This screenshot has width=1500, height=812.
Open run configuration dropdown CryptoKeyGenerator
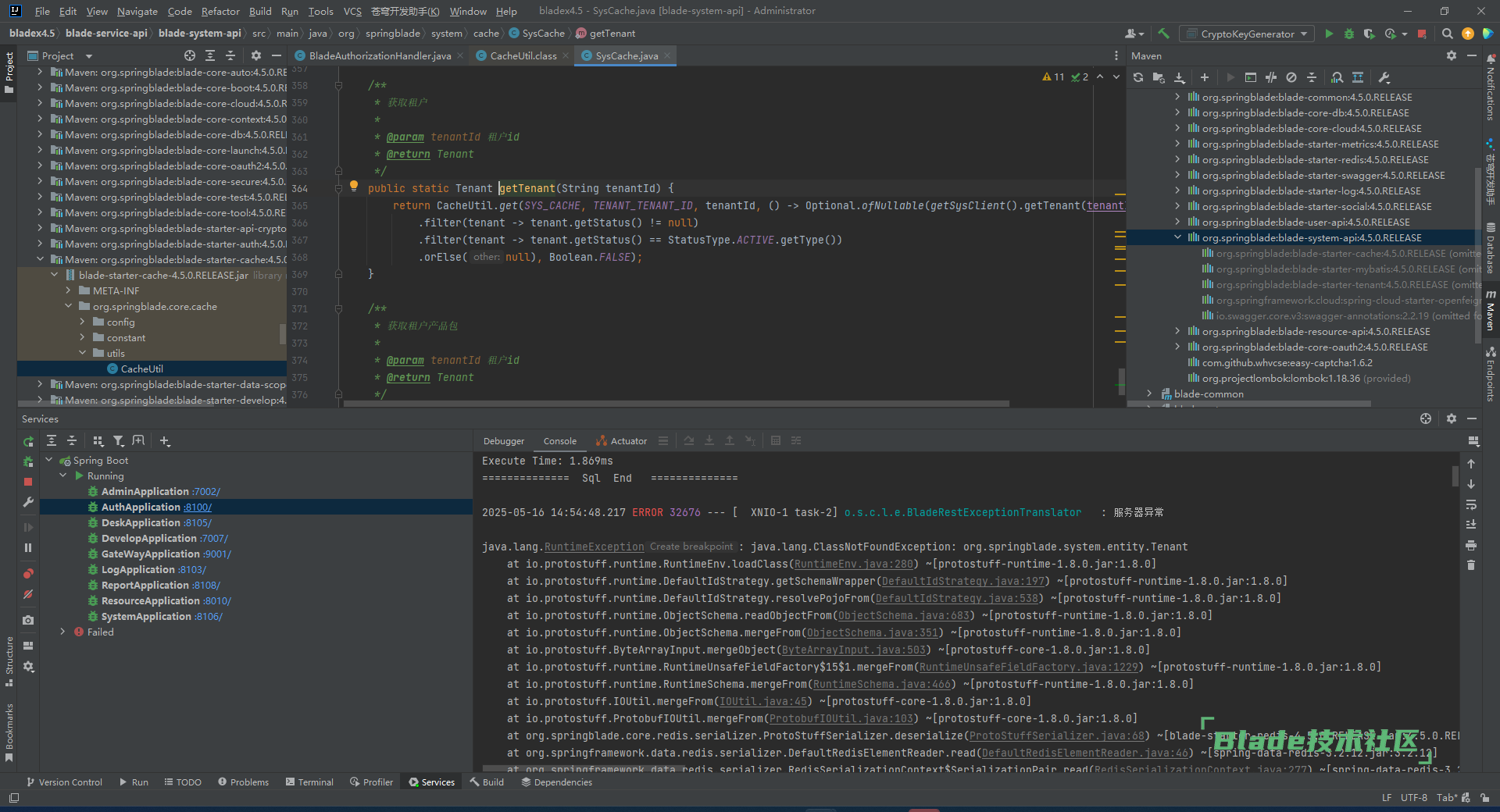pos(1248,34)
